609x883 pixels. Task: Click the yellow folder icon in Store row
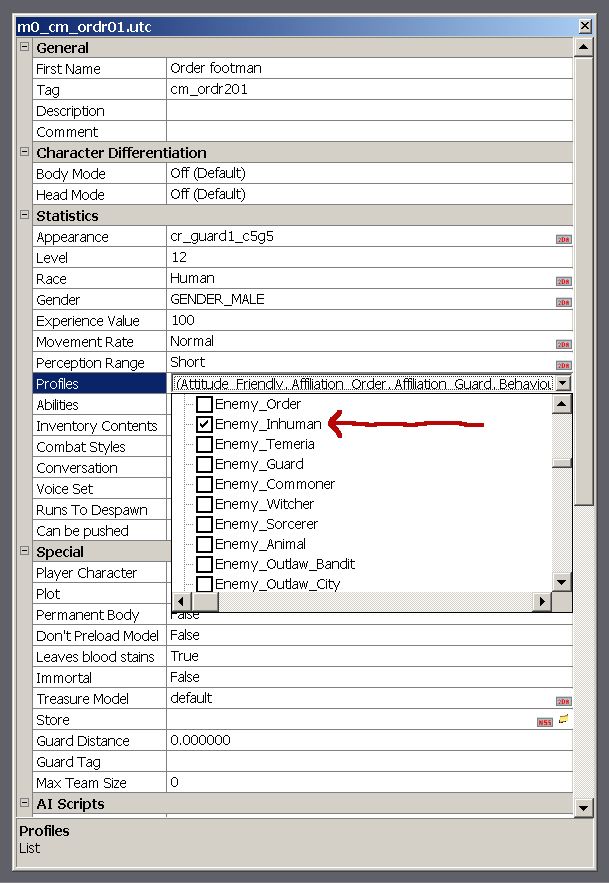tap(563, 720)
